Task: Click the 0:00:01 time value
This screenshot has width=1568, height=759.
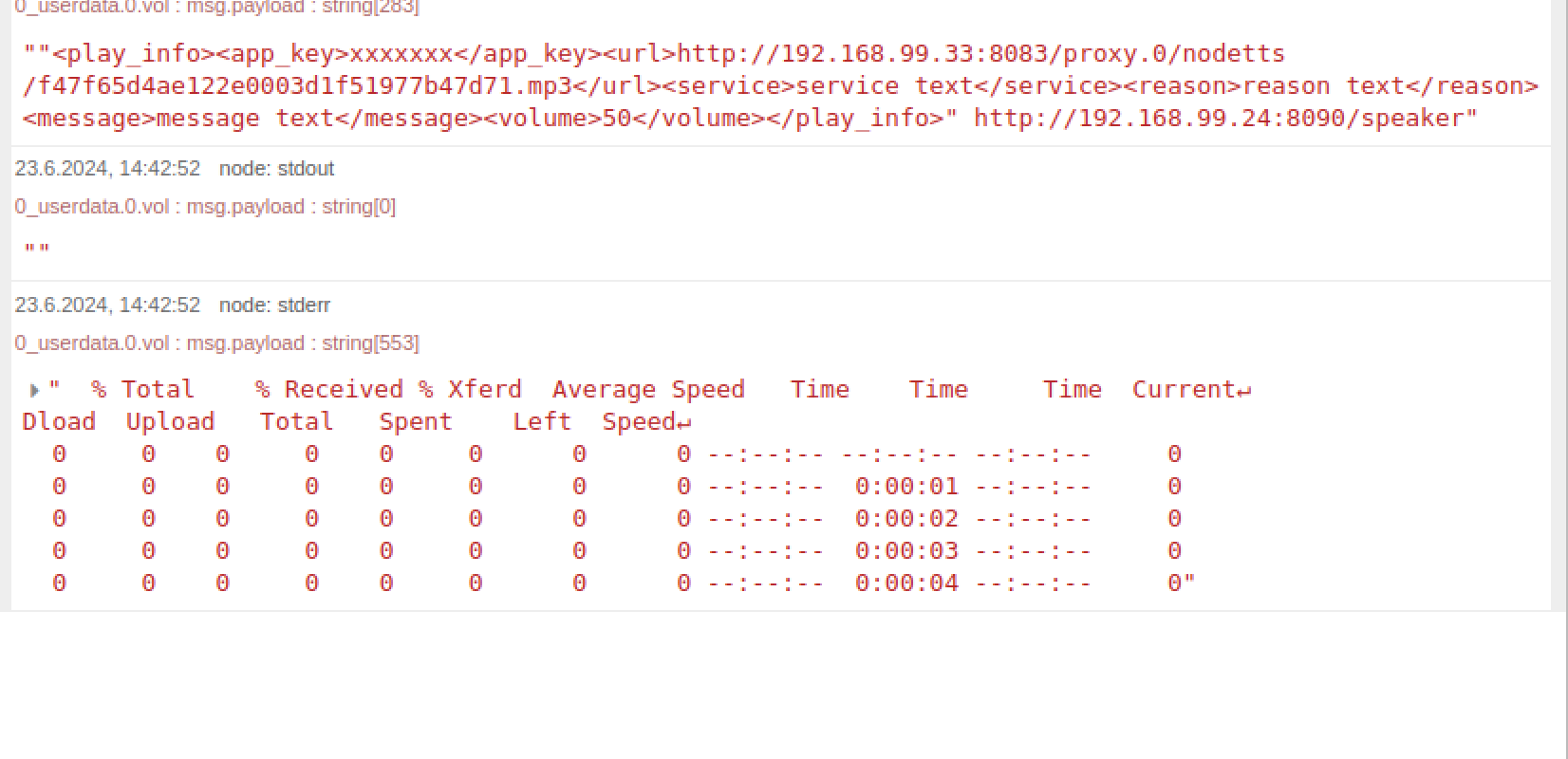Action: [x=906, y=487]
